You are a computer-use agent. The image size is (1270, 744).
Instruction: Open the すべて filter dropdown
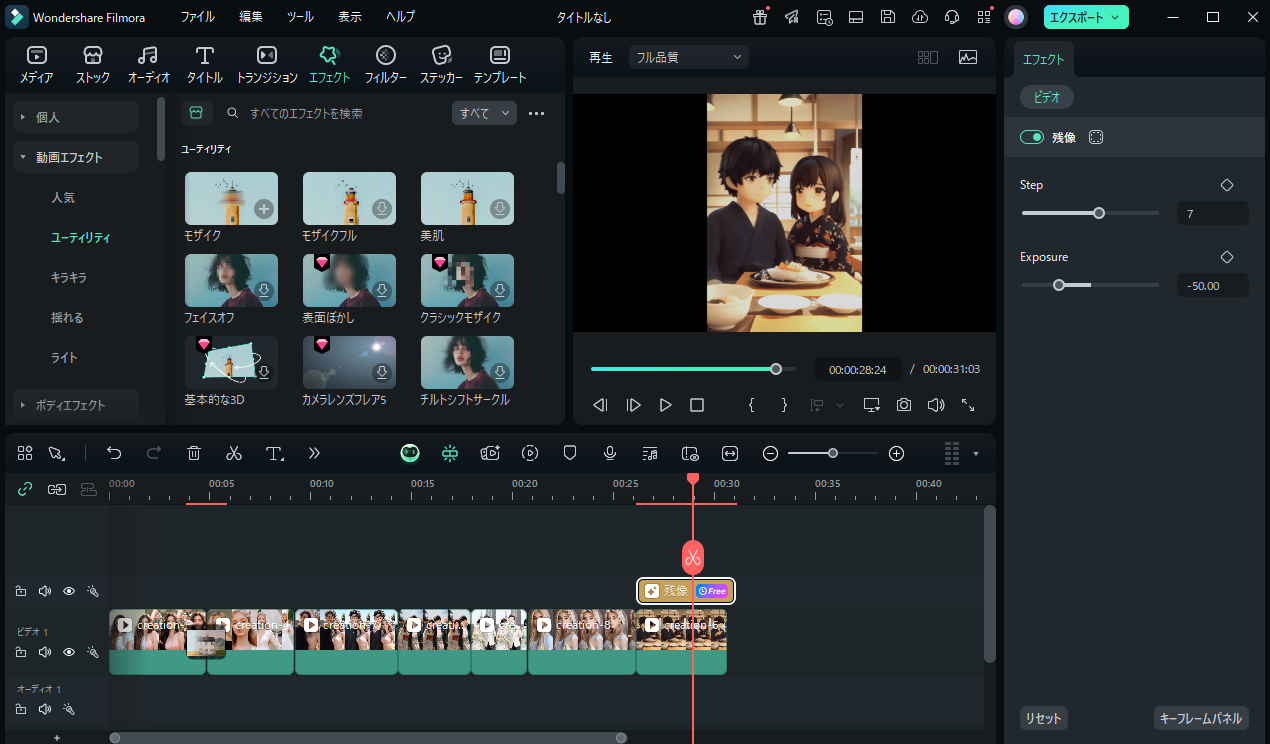[484, 113]
